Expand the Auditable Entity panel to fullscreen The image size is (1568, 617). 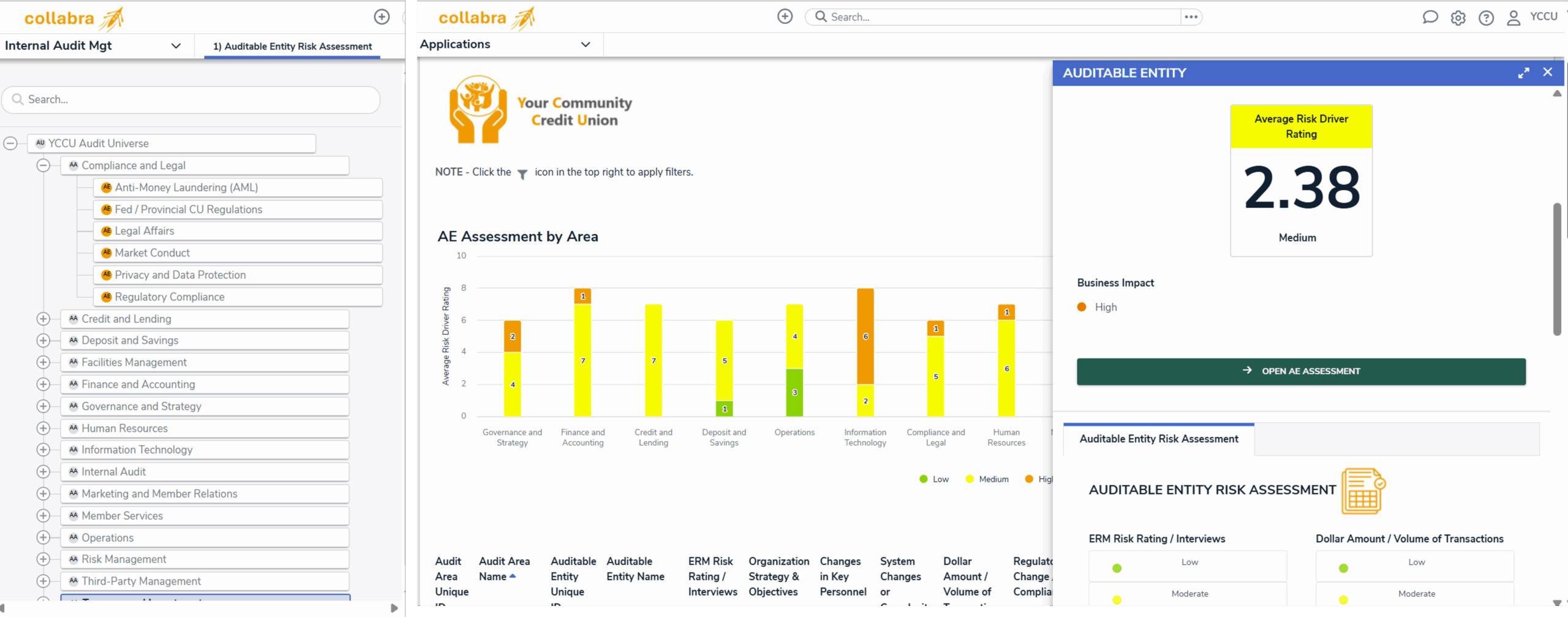(1523, 73)
